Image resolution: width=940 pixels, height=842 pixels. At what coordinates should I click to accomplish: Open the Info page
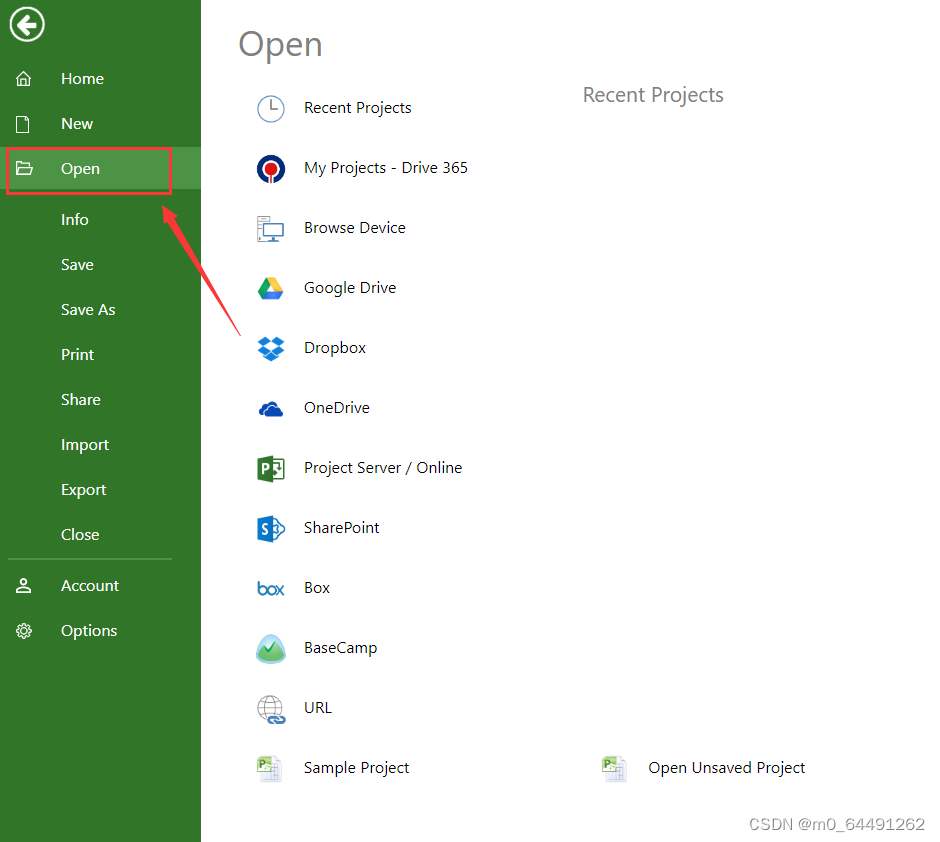74,219
